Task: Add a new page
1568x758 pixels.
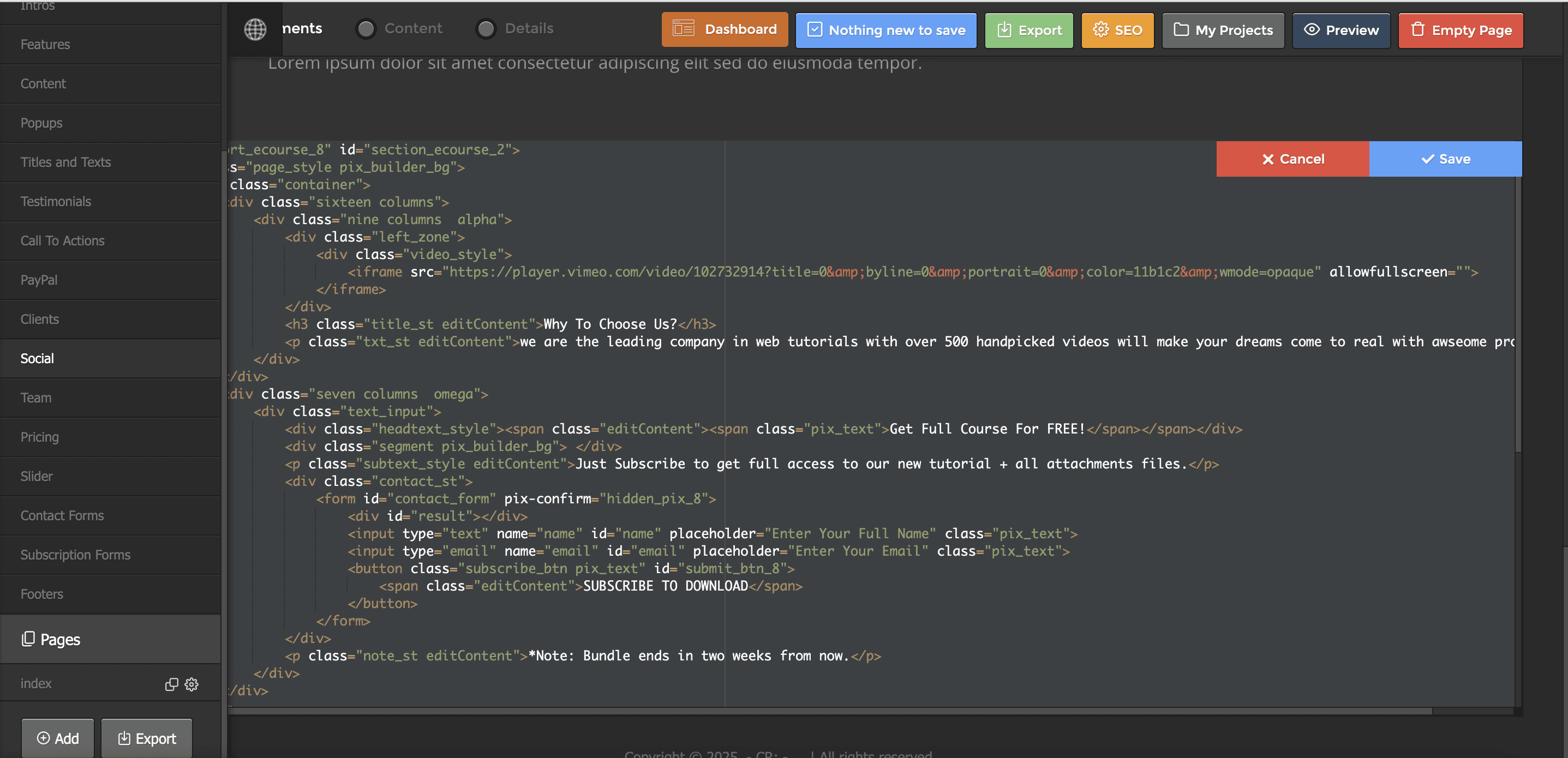Action: pos(58,738)
